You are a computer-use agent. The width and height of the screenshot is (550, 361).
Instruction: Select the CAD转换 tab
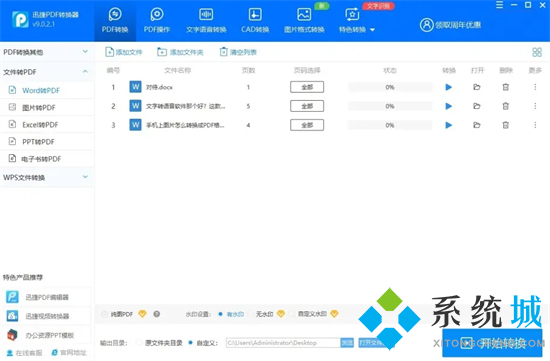[x=255, y=21]
